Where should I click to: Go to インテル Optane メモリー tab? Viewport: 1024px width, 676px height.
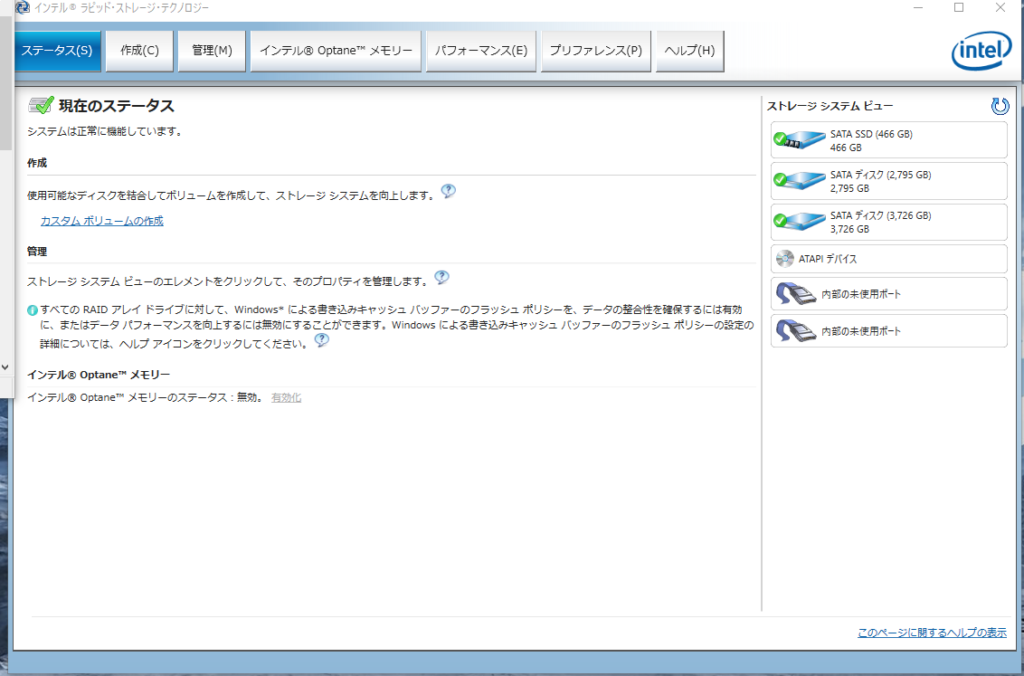click(x=335, y=51)
